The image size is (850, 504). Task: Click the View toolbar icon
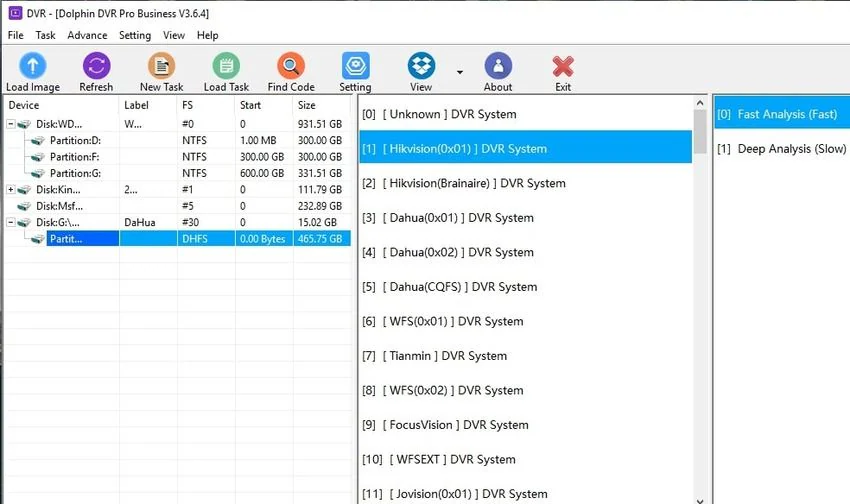coord(421,66)
